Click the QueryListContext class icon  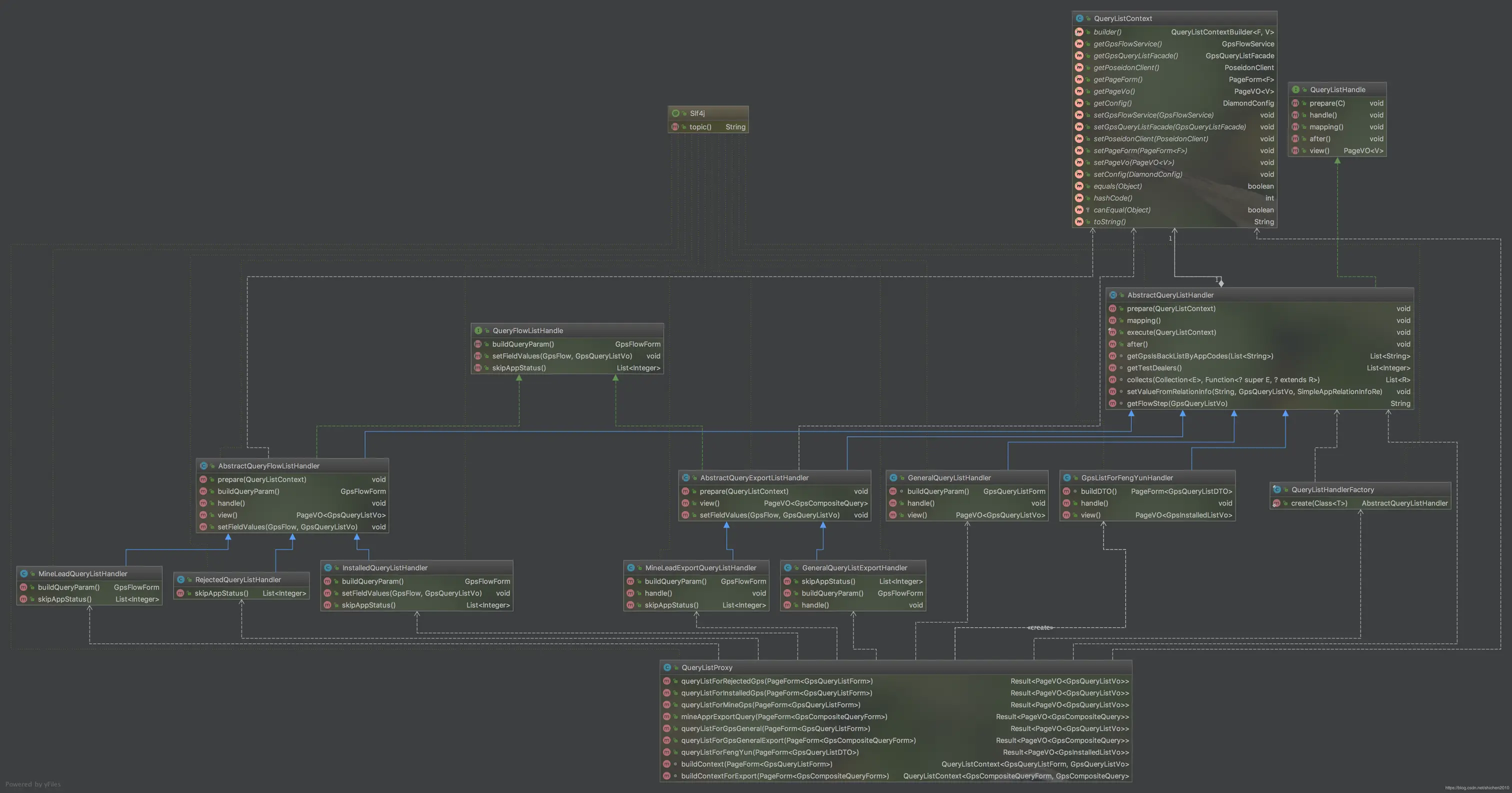point(1079,19)
